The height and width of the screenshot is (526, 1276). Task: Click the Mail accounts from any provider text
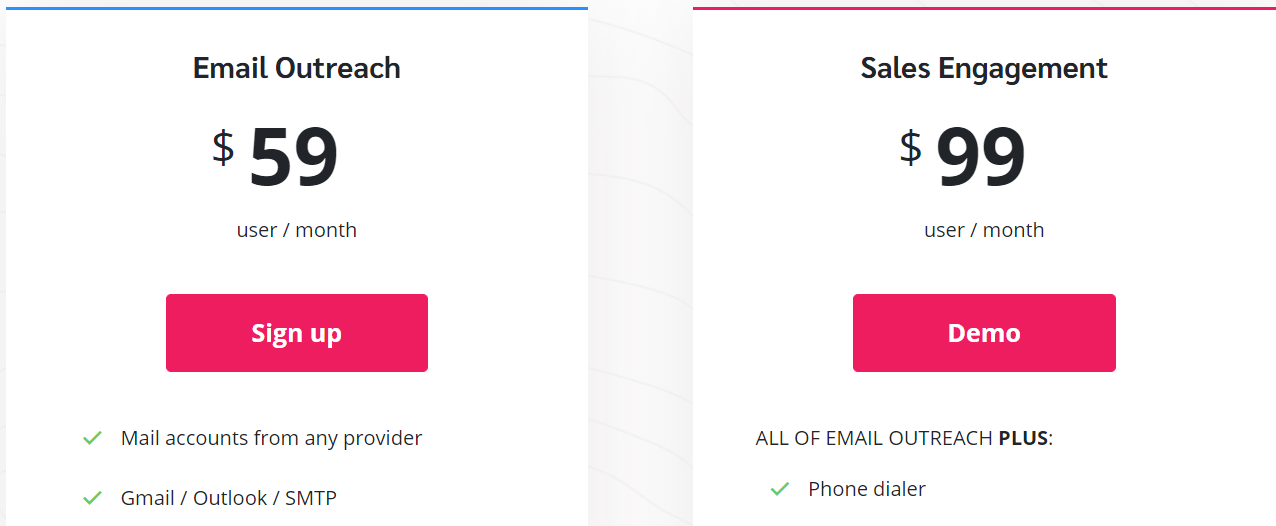tap(272, 438)
